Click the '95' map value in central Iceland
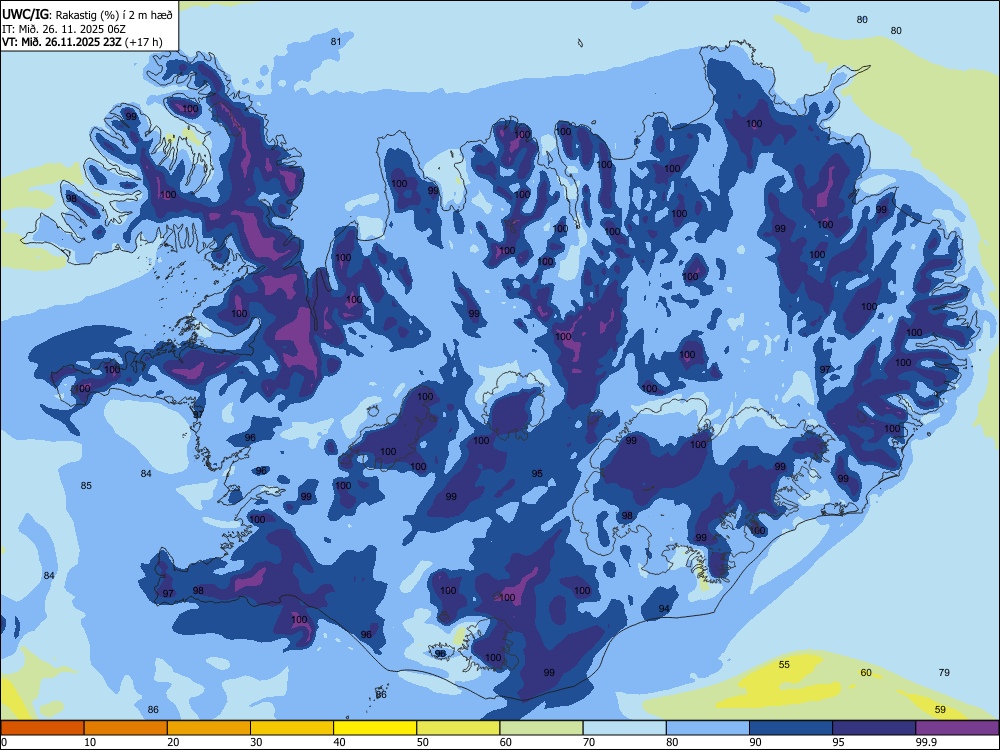 [537, 473]
